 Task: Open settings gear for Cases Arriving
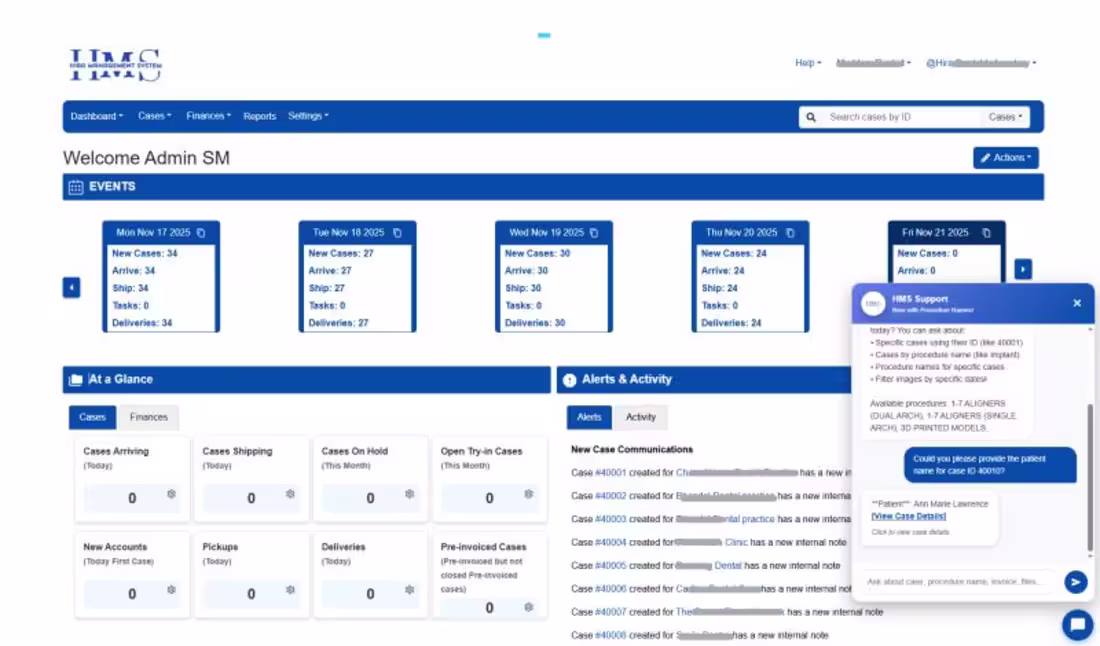pyautogui.click(x=171, y=494)
